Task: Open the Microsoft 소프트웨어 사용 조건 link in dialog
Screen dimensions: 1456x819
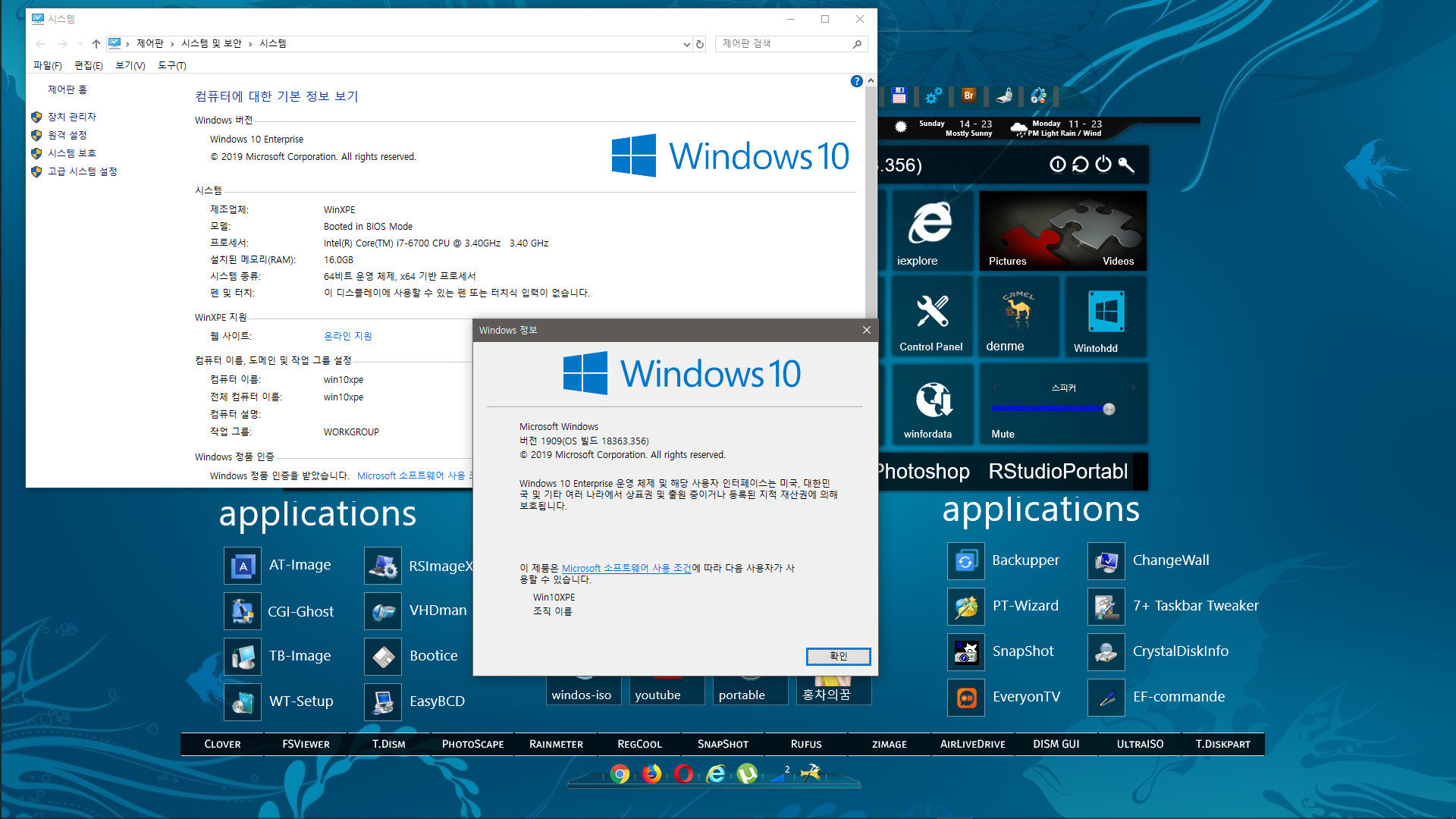Action: point(626,568)
